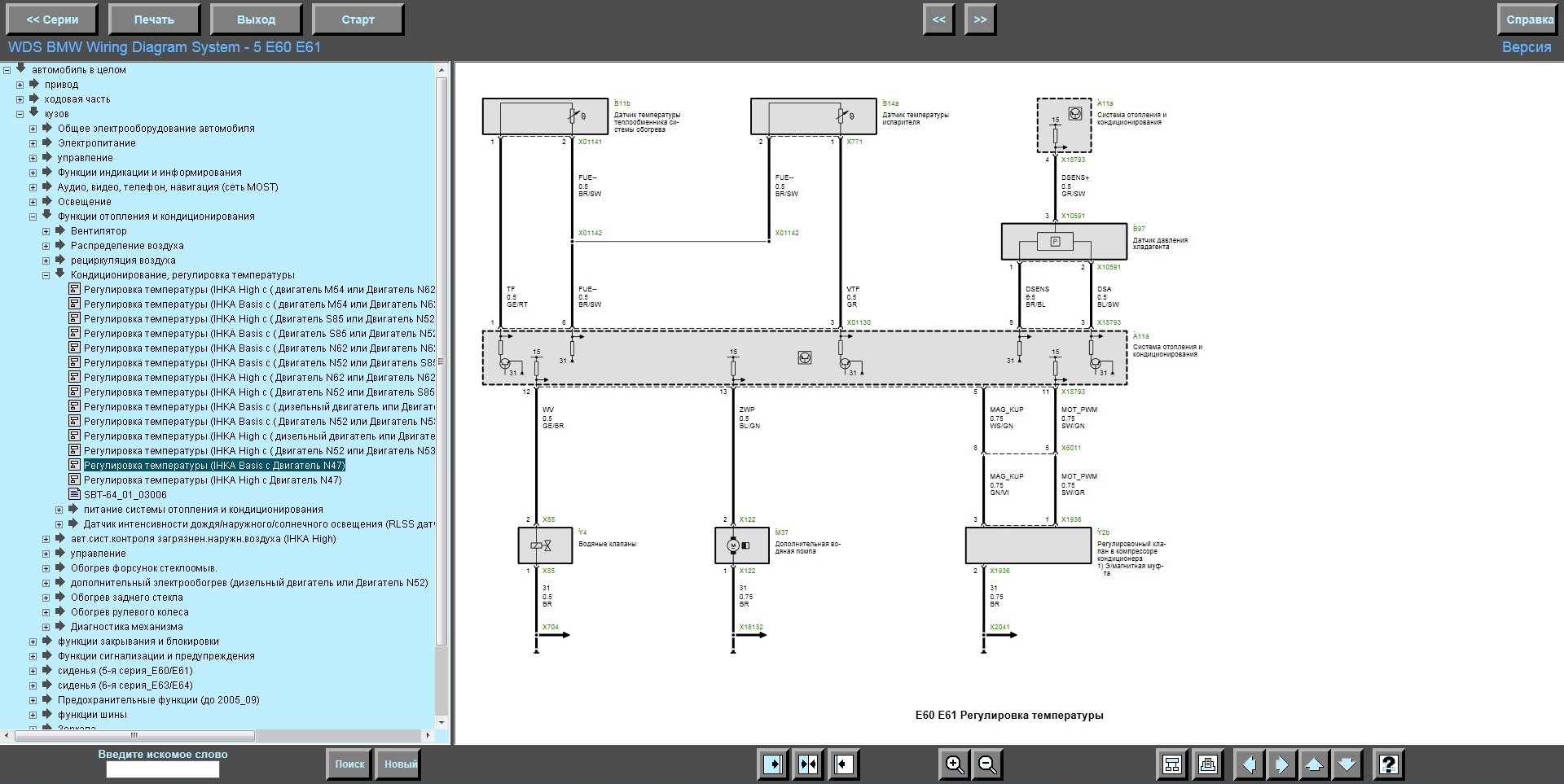Open 'Регулировка температуры (IHKA High с Двигатель N47)' diagram
Image resolution: width=1564 pixels, height=784 pixels.
point(213,480)
